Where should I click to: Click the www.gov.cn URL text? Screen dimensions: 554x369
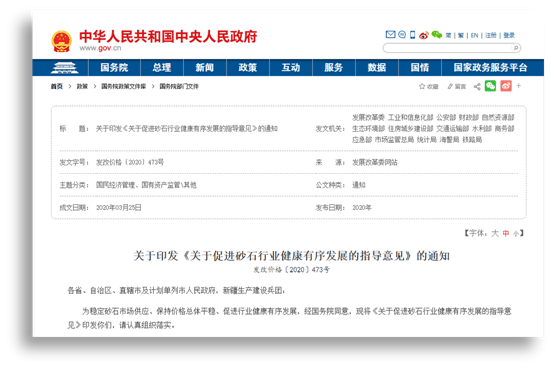click(100, 48)
